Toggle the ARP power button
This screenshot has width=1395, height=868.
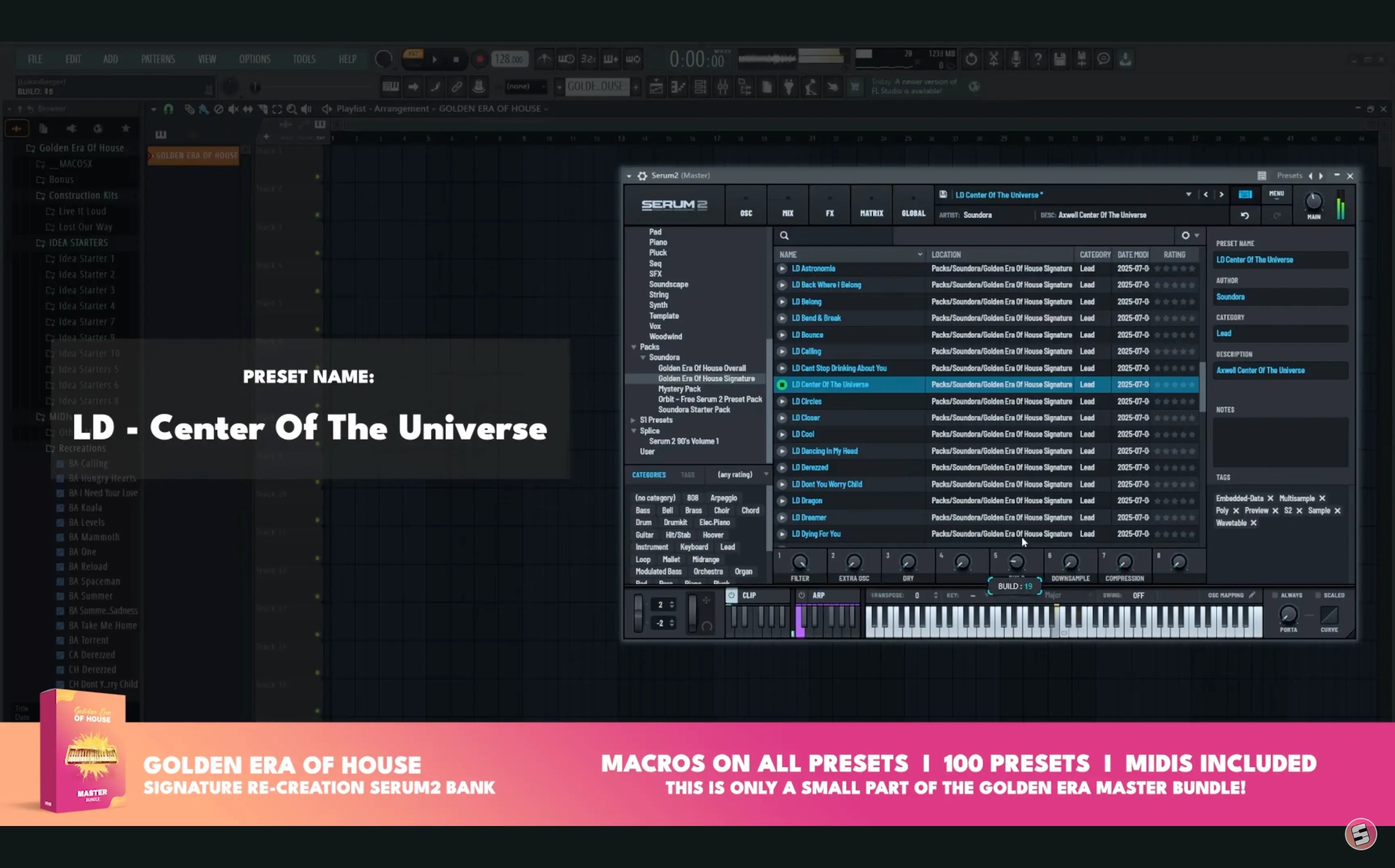(x=802, y=595)
